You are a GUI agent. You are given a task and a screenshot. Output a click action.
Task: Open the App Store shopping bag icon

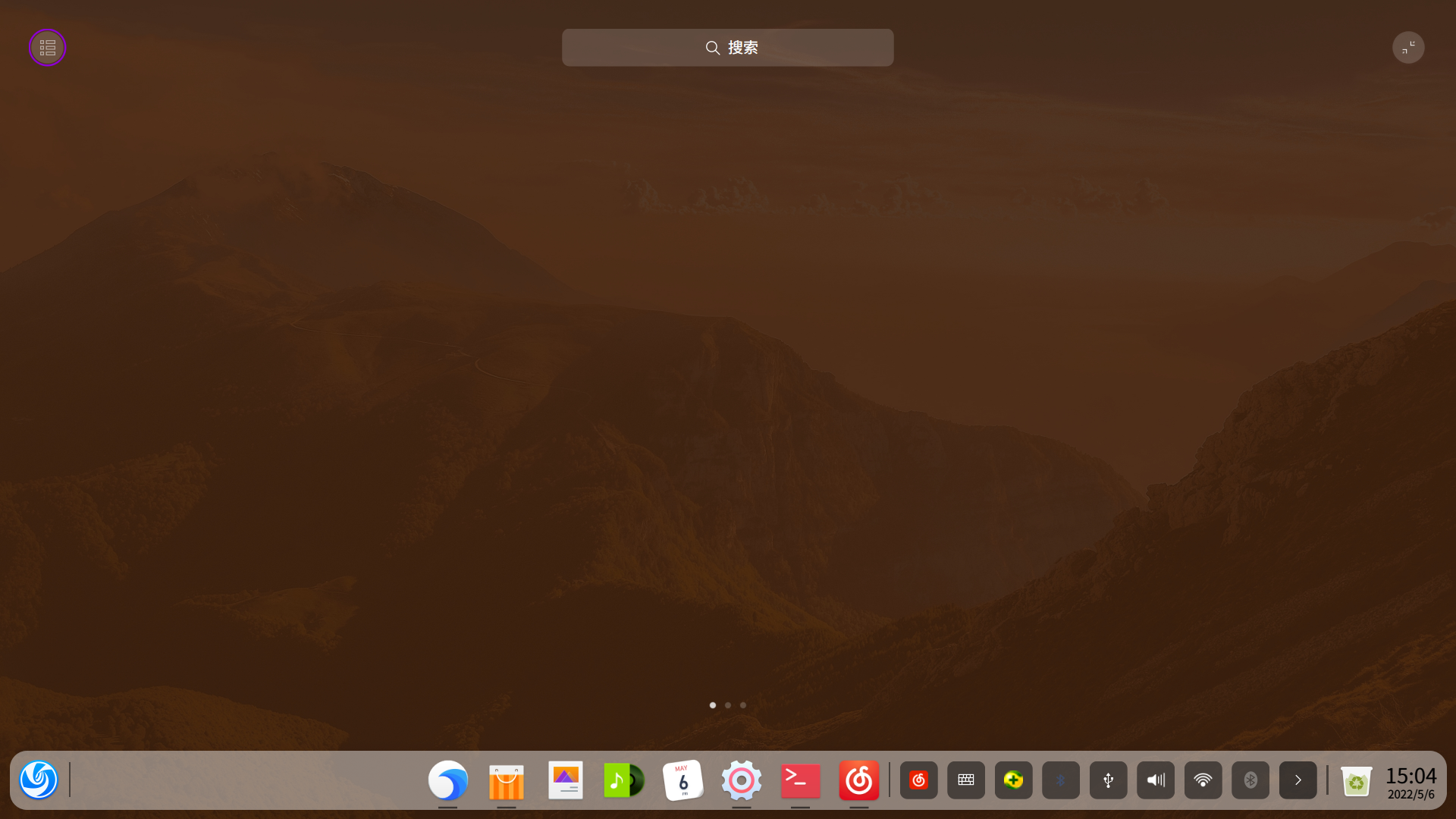point(507,780)
